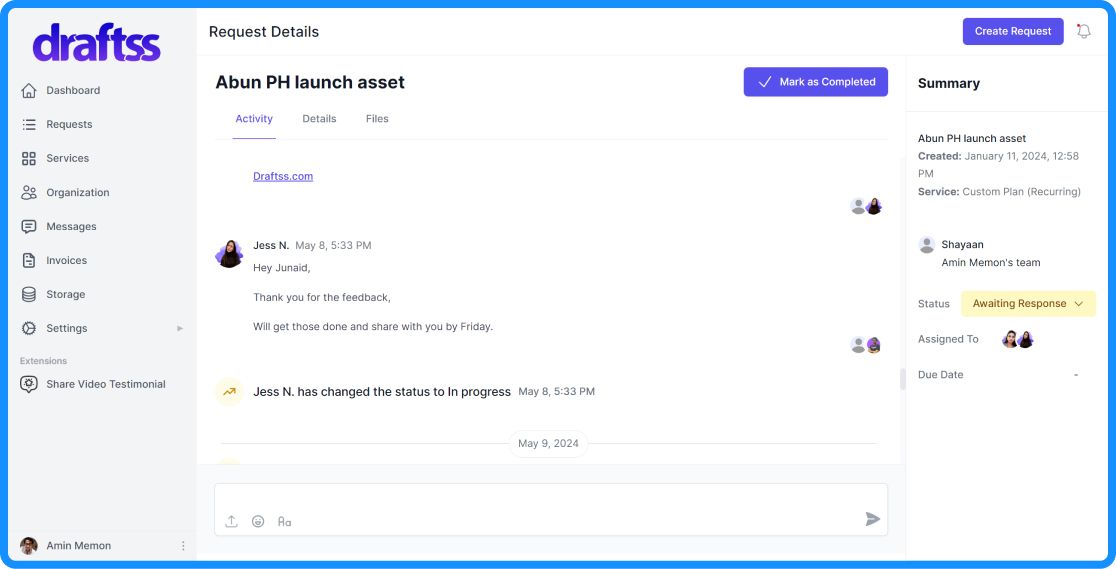Open the Awaiting Response status dropdown
Screen dimensions: 1116x569
(1028, 304)
